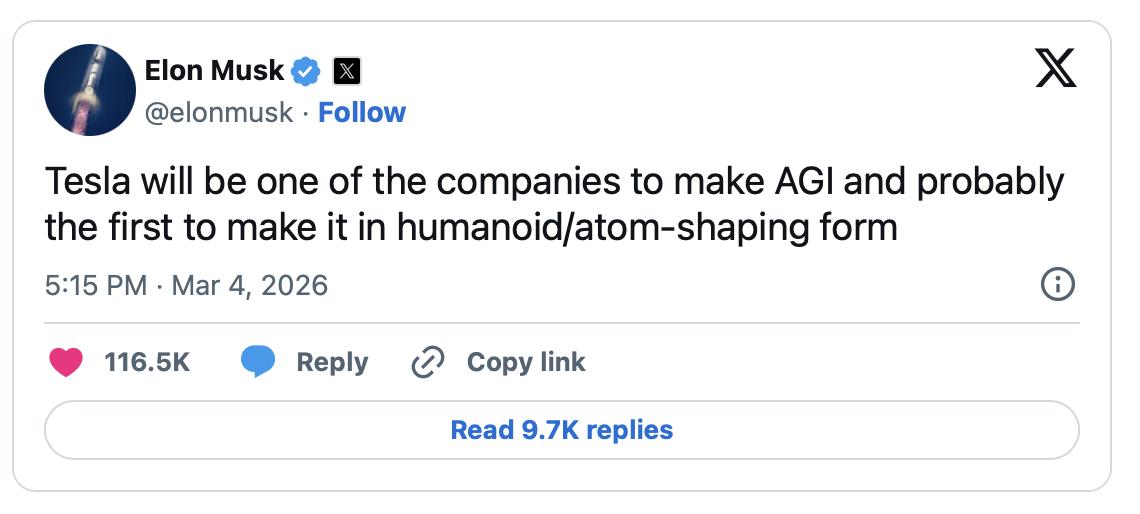Open the Read 9.7K replies button
This screenshot has width=1140, height=514.
coord(562,430)
